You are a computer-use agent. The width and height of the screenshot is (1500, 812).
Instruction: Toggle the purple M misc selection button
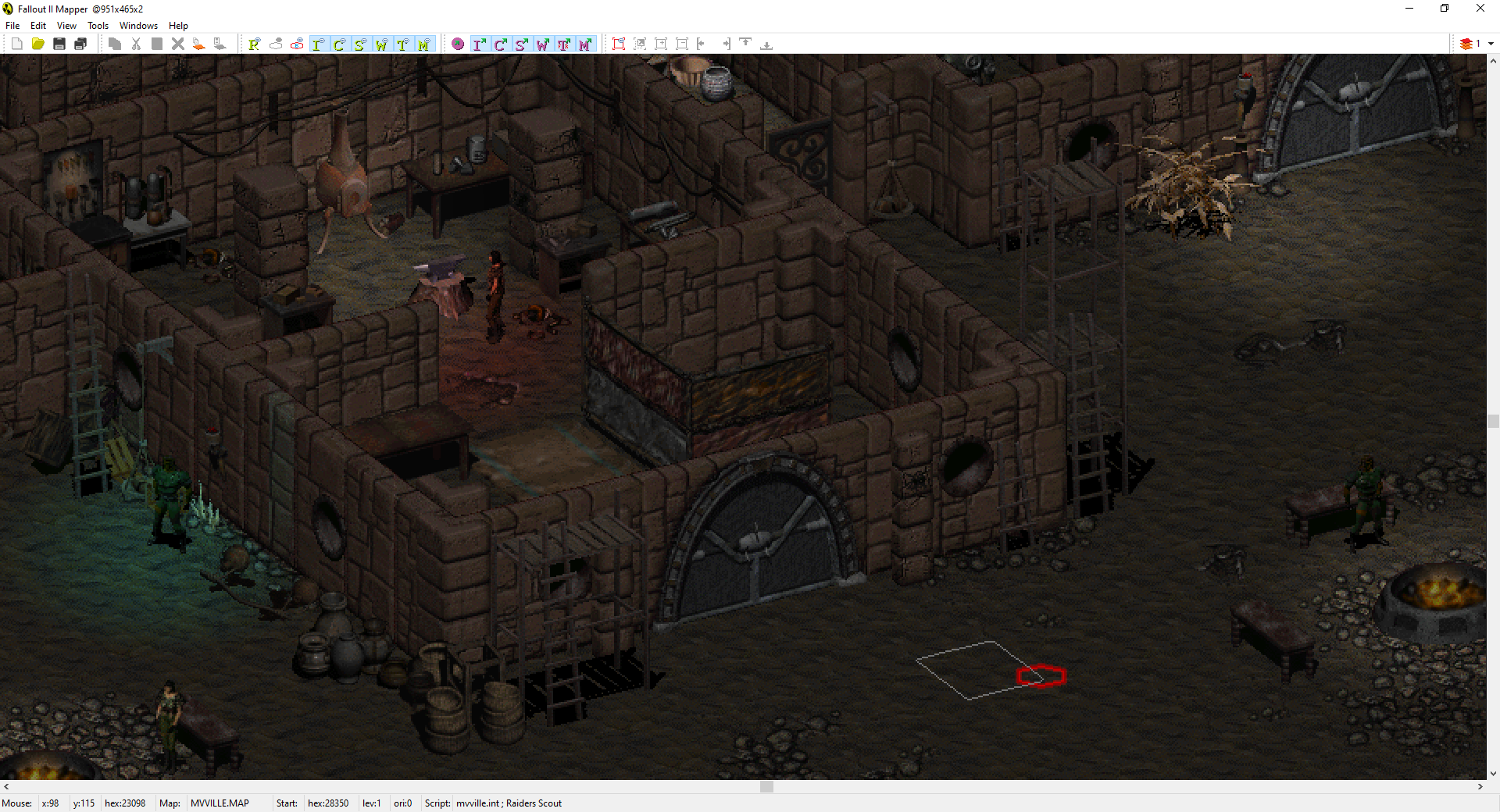tap(584, 45)
